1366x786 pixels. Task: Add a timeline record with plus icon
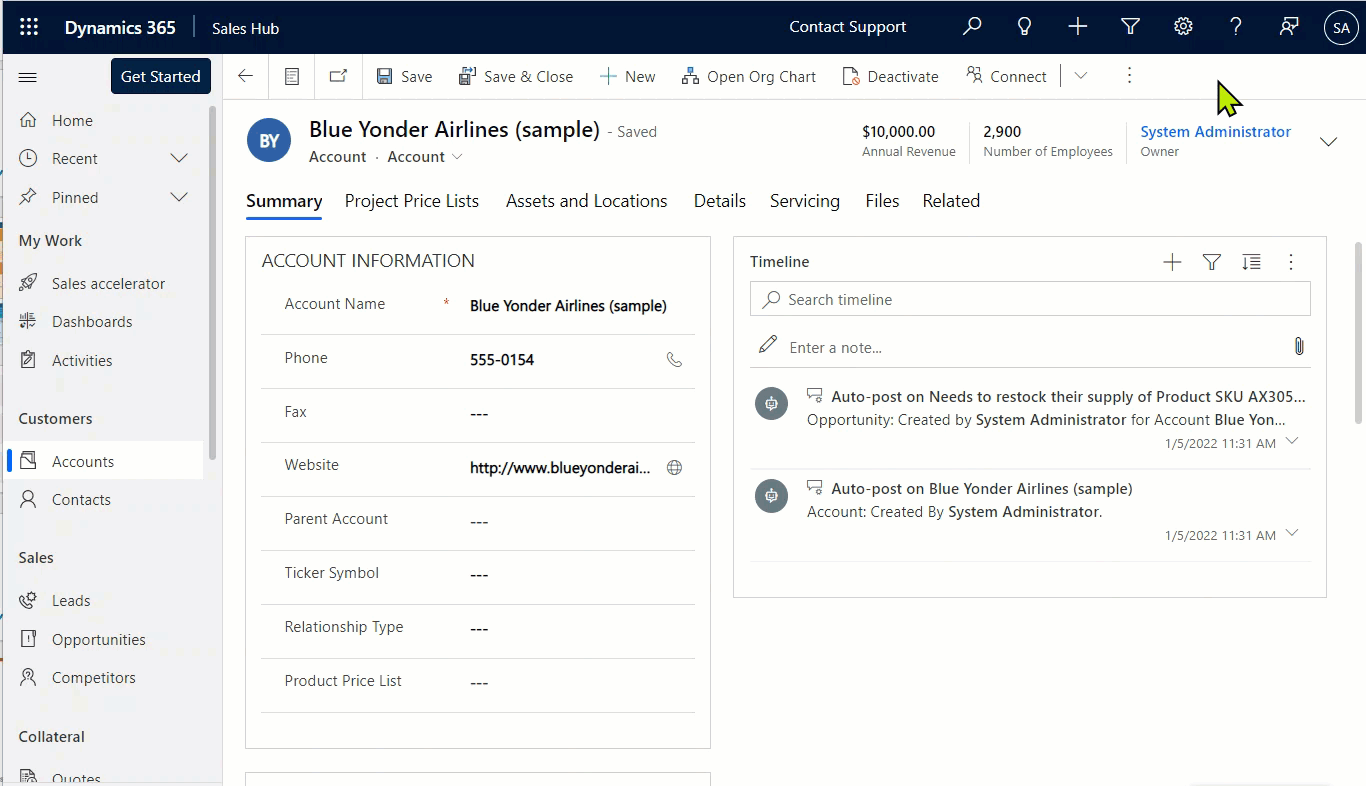point(1172,262)
